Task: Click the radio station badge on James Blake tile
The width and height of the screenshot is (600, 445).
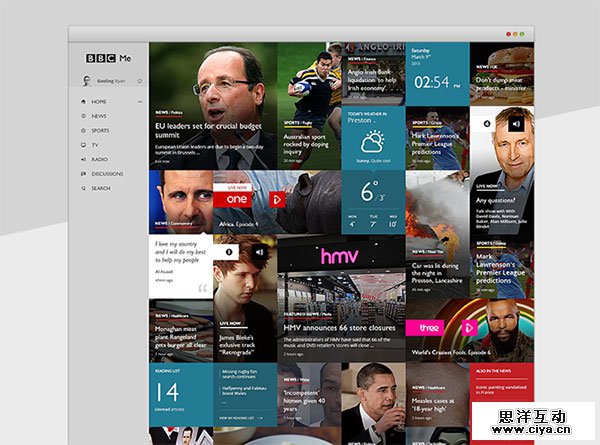Action: pyautogui.click(x=229, y=252)
